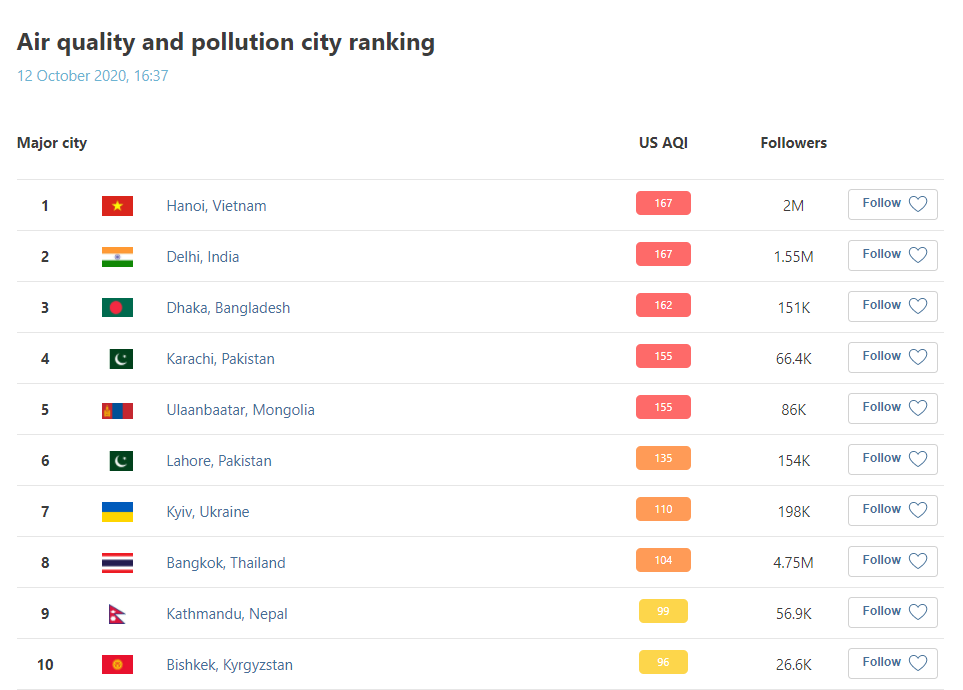The image size is (963, 690).
Task: Click the yellow 99 AQI badge
Action: coord(663,611)
